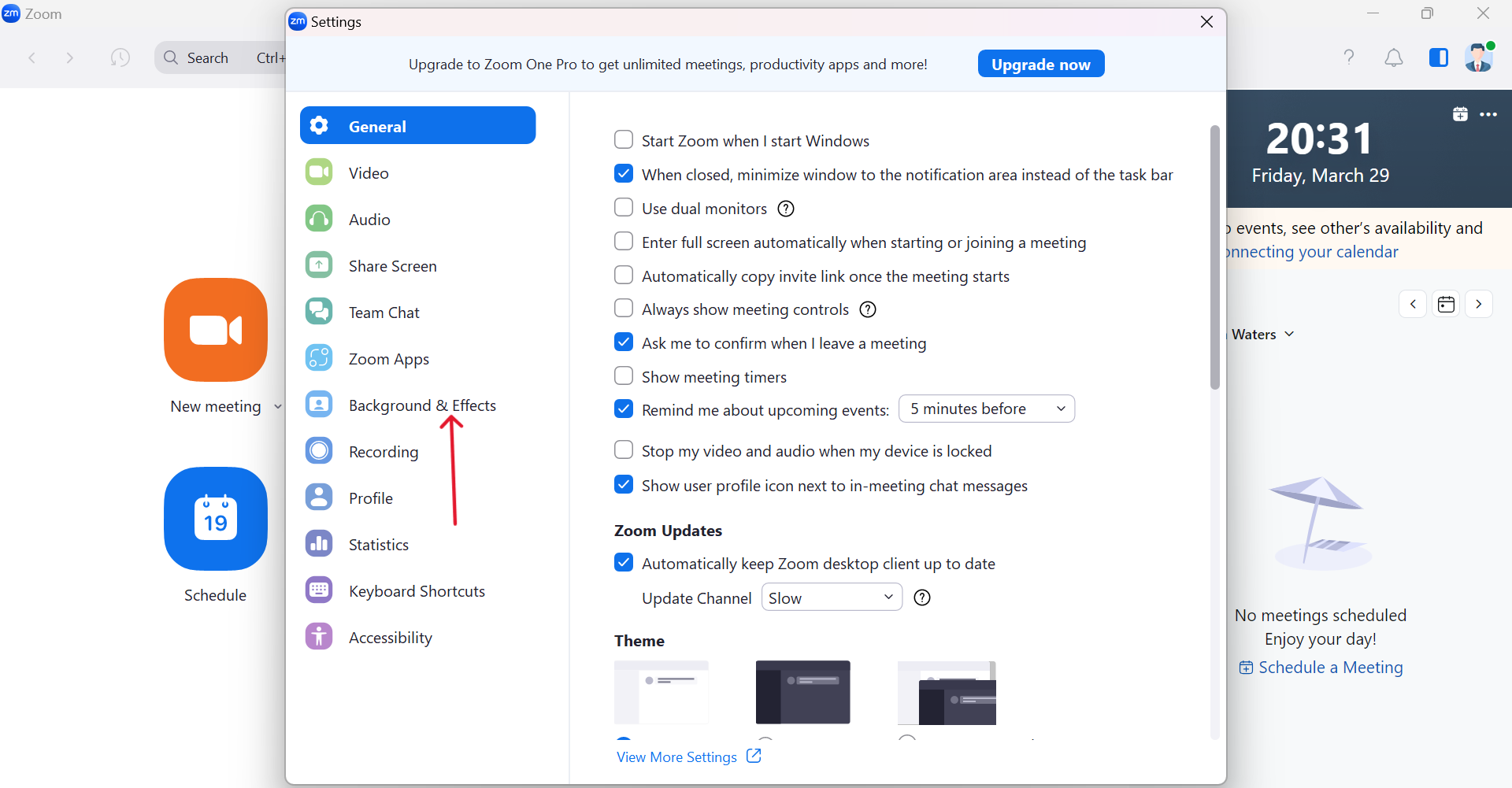Click the Background & Effects icon

[x=319, y=405]
